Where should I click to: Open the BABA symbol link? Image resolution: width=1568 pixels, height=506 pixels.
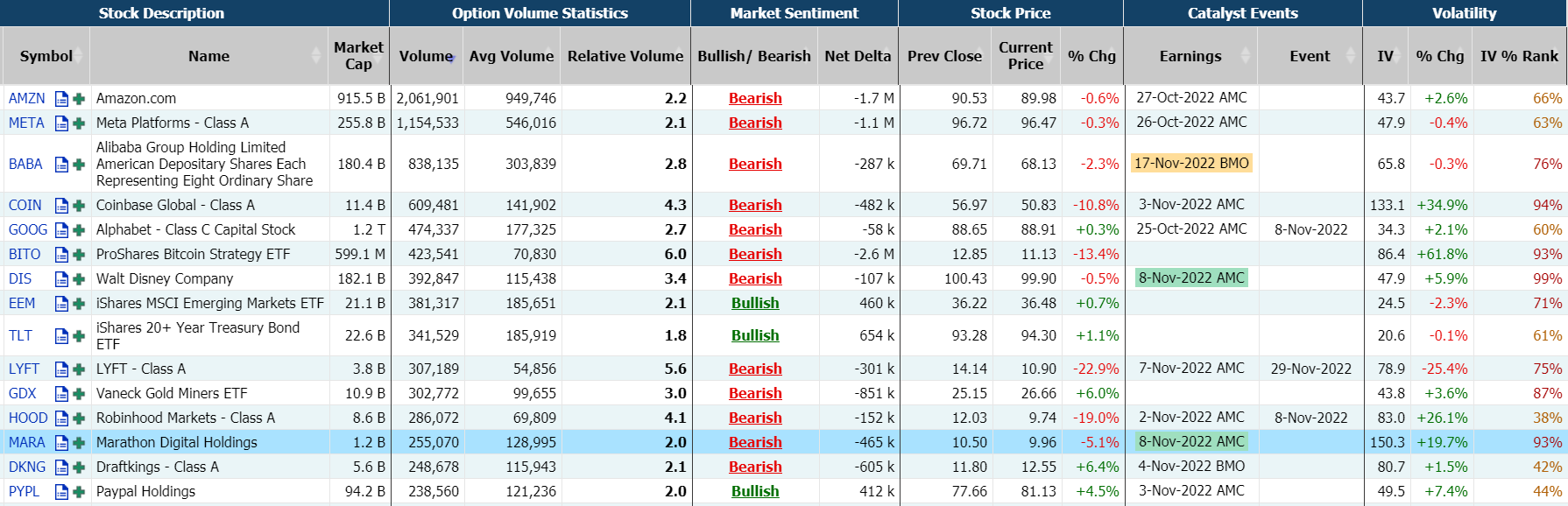[x=25, y=165]
